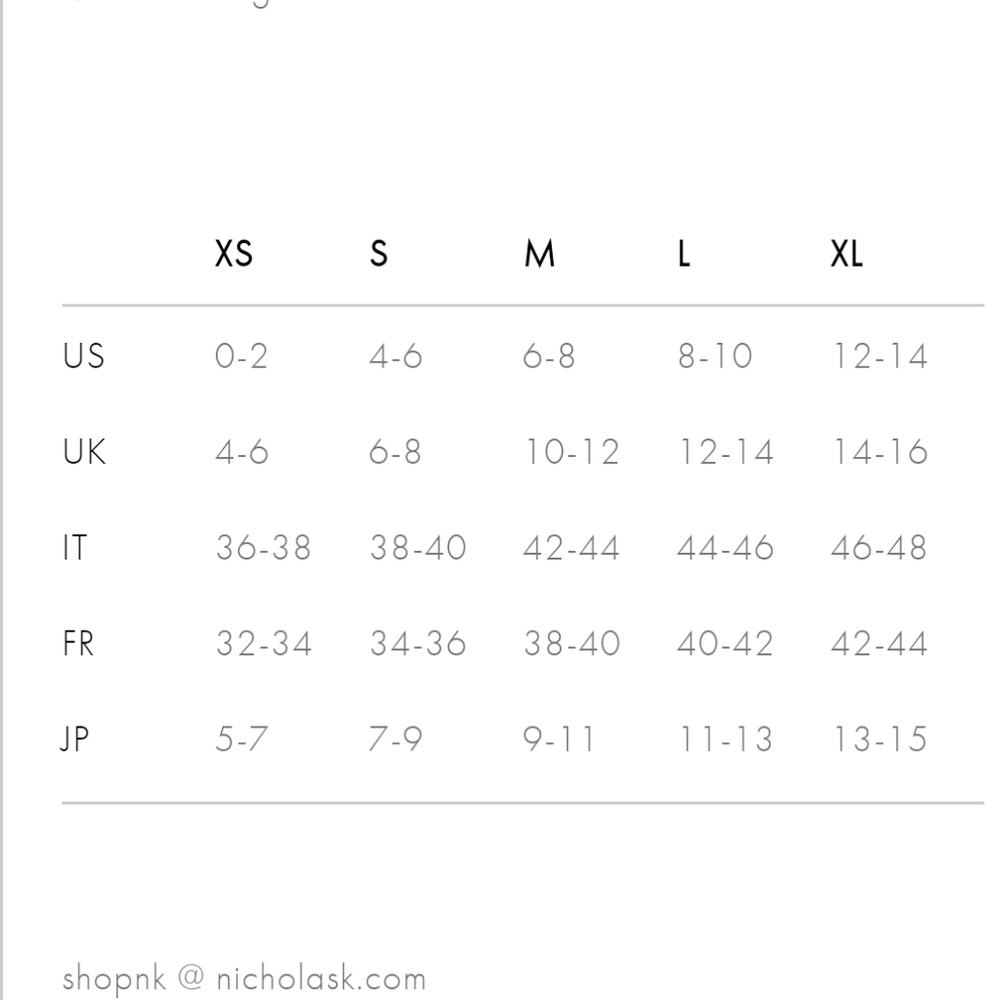Click the M size column header
Screen dimensions: 1000x1000
click(539, 255)
